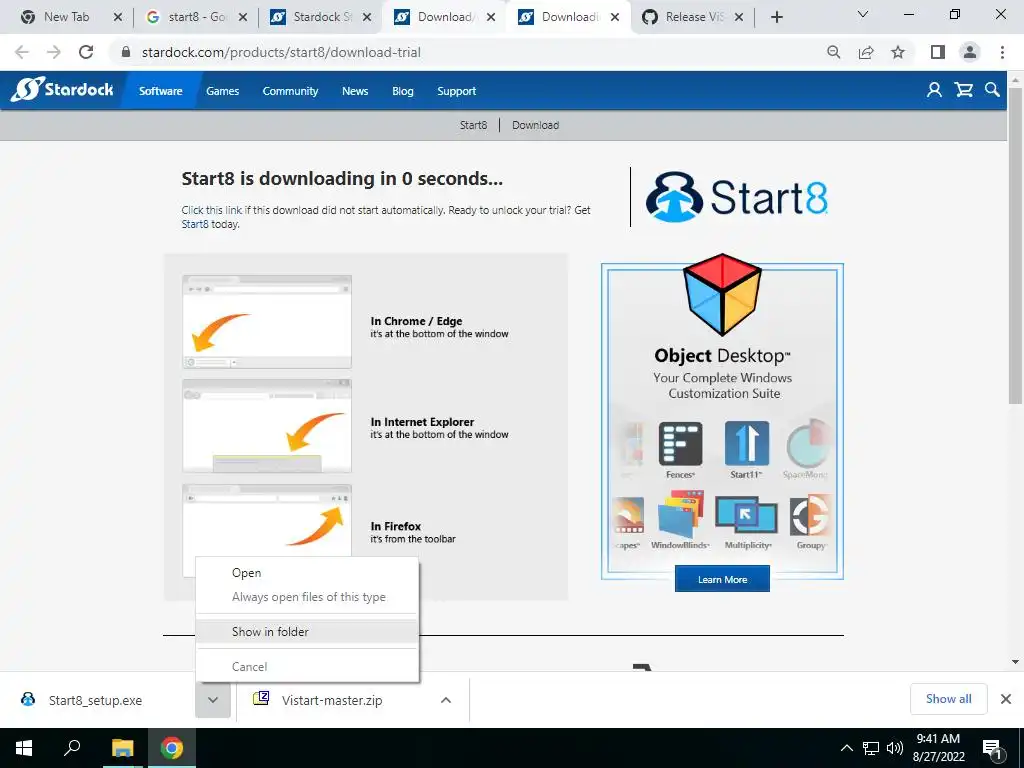Close the New Tab tab
Image resolution: width=1024 pixels, height=768 pixels.
118,17
